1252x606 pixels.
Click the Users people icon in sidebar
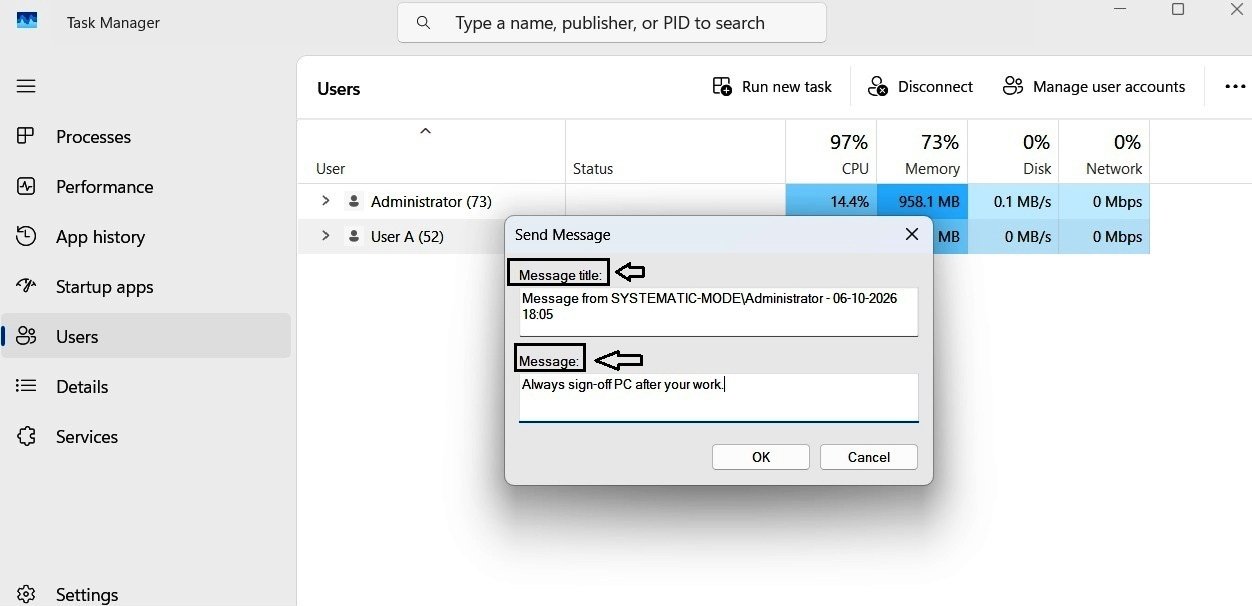(x=27, y=336)
